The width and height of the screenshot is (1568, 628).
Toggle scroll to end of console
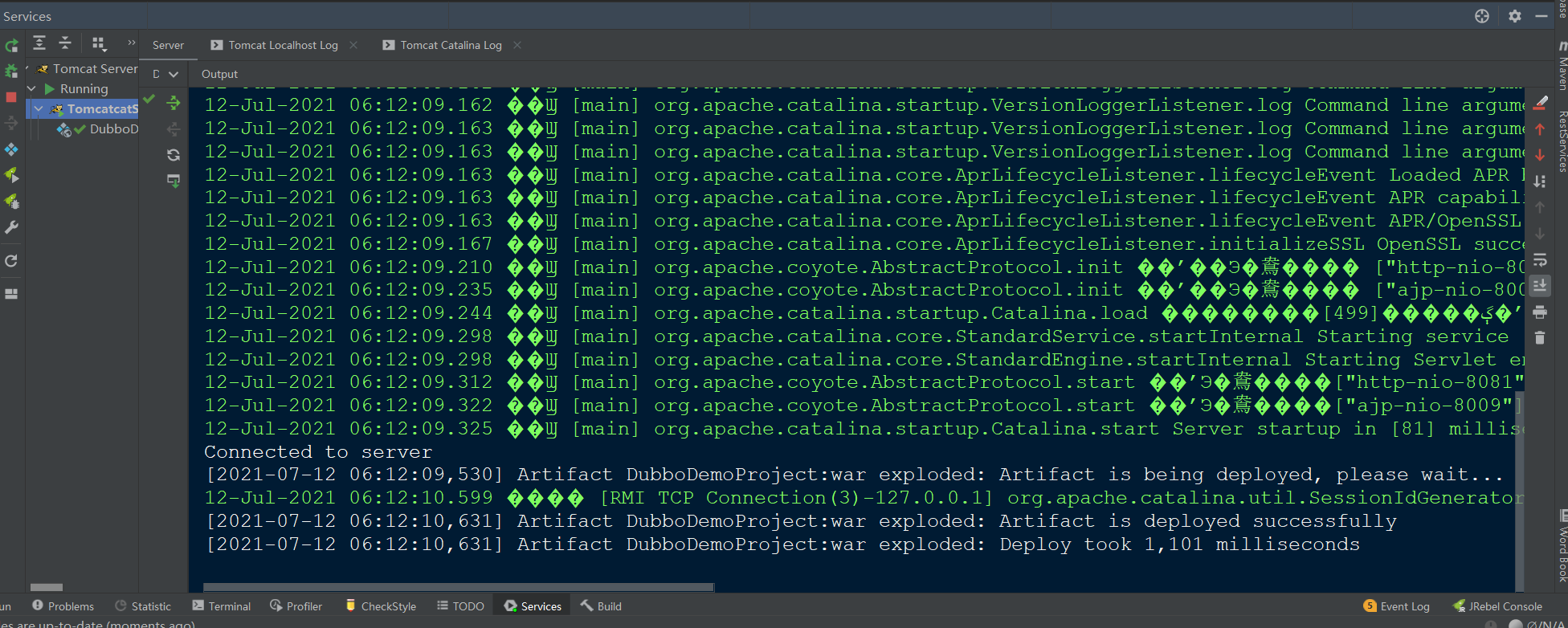(1540, 286)
